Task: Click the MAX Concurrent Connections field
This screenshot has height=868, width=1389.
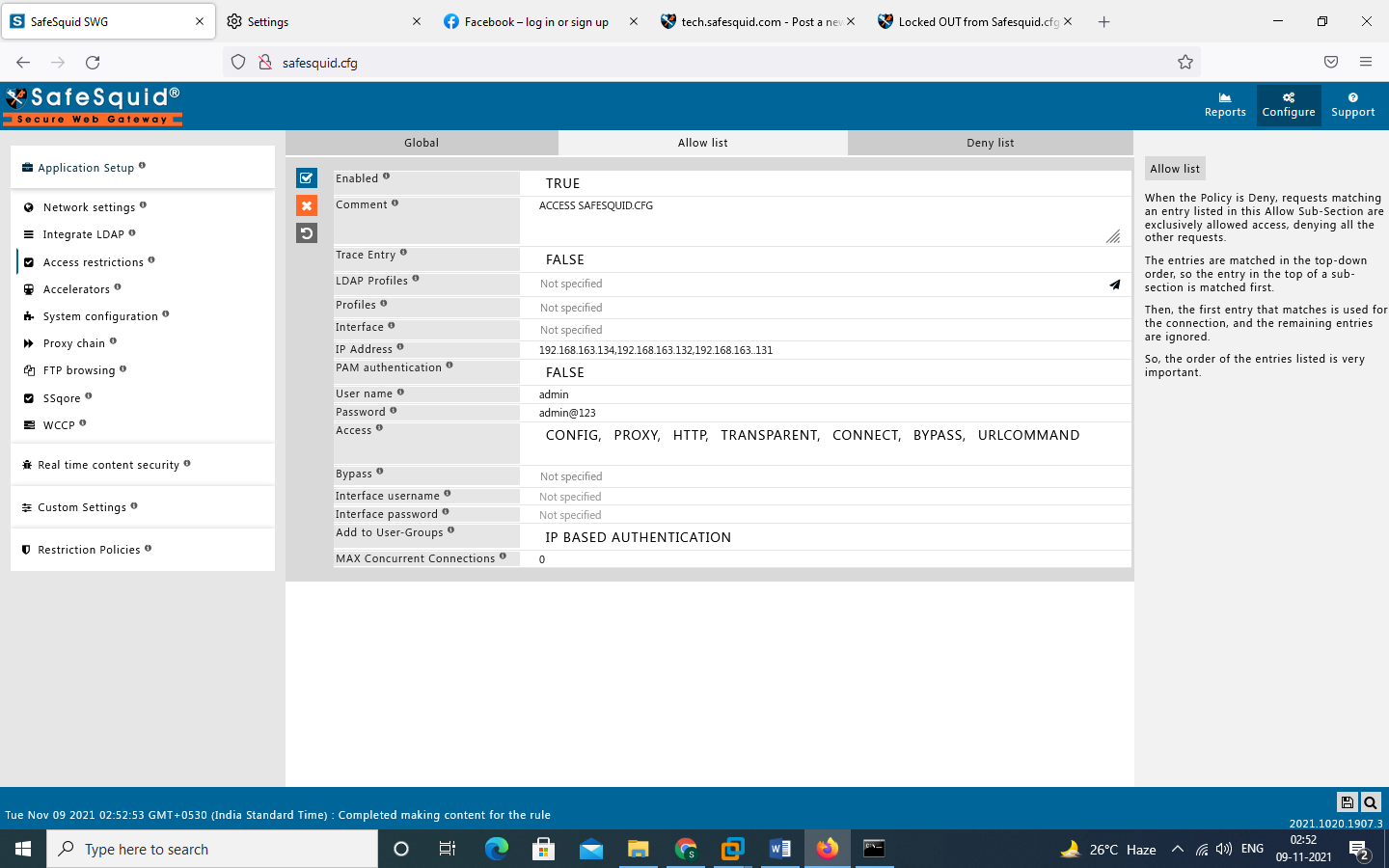Action: 826,559
